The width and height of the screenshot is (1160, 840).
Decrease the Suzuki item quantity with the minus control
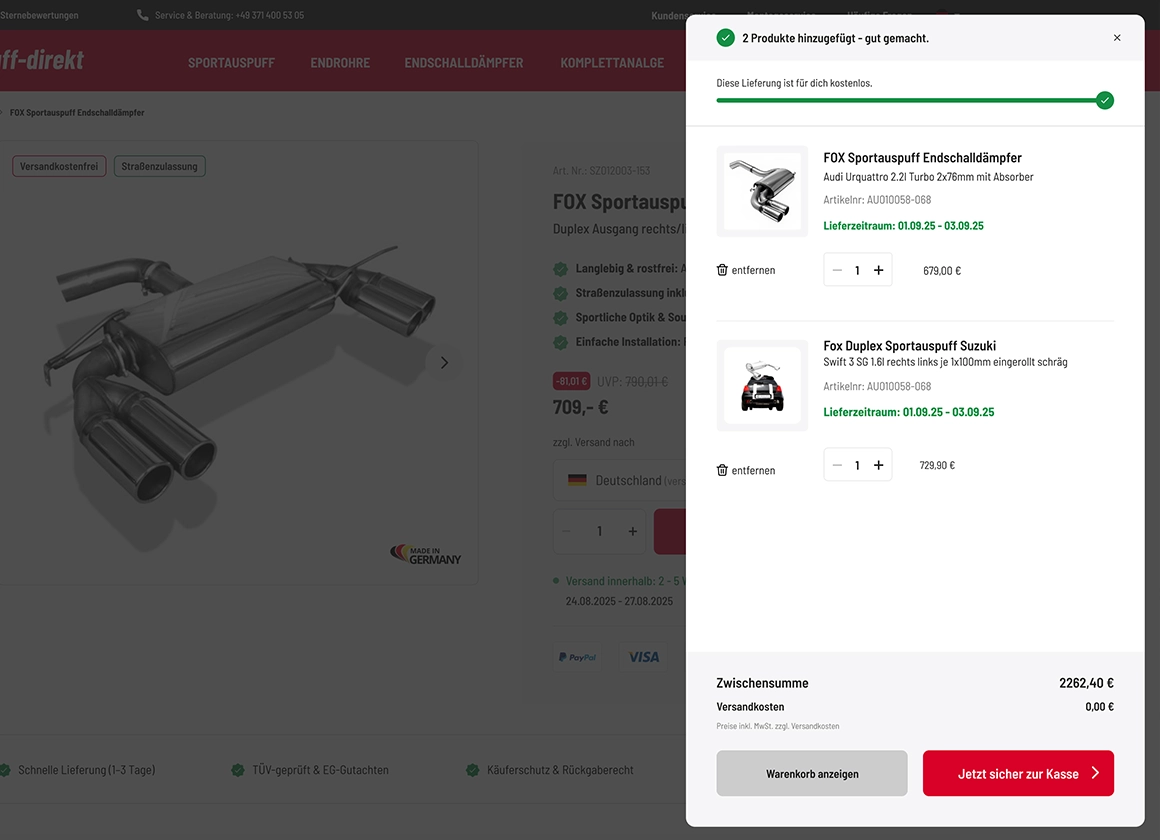(837, 464)
